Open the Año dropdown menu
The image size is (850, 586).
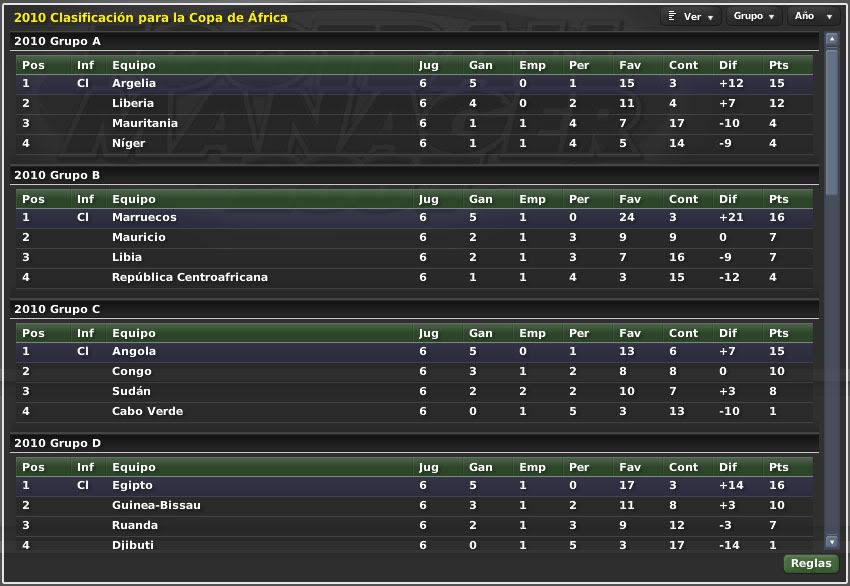point(814,17)
